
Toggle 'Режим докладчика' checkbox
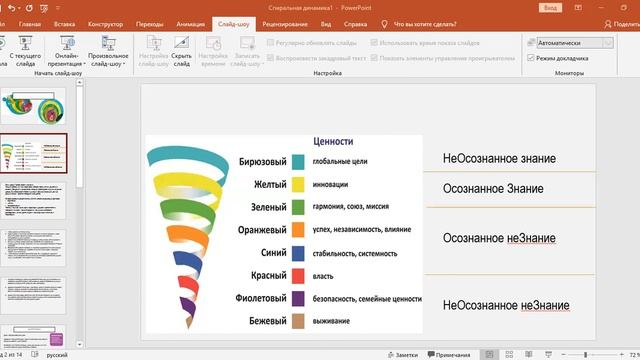pyautogui.click(x=531, y=58)
